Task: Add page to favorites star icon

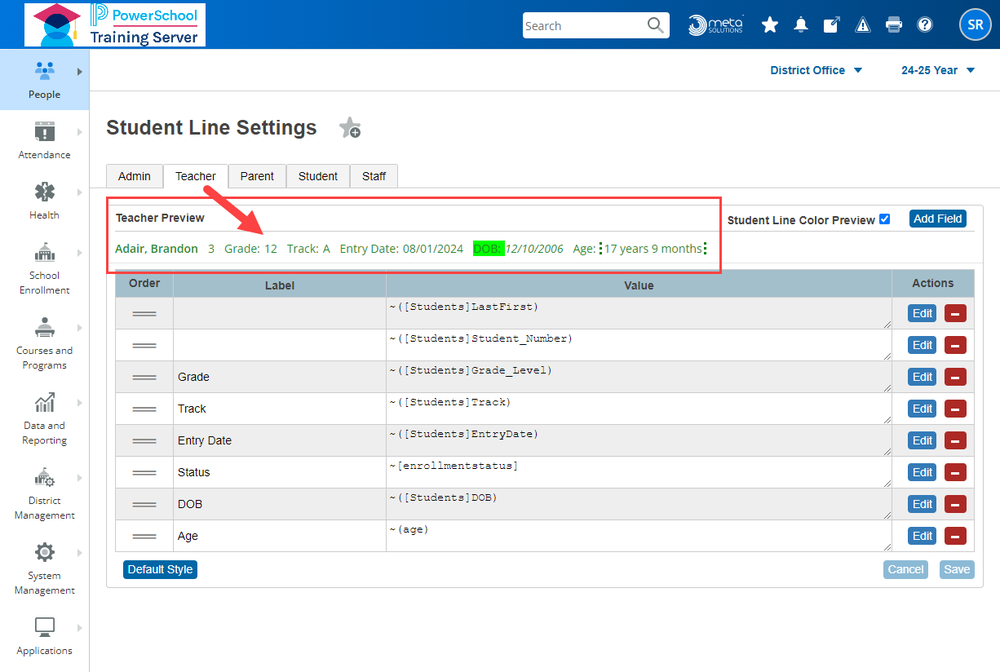Action: [349, 128]
